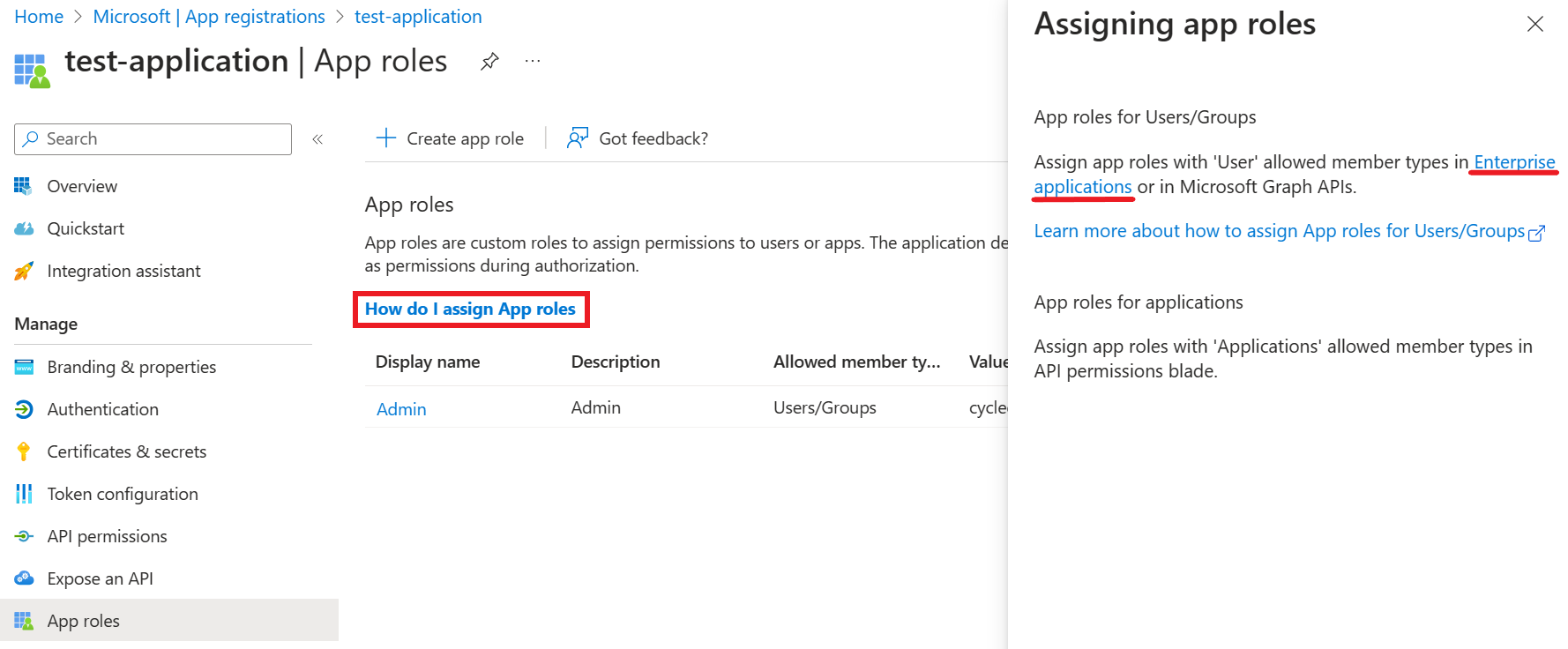Viewport: 1568px width, 649px height.
Task: Close the Assigning app roles panel
Action: click(x=1535, y=24)
